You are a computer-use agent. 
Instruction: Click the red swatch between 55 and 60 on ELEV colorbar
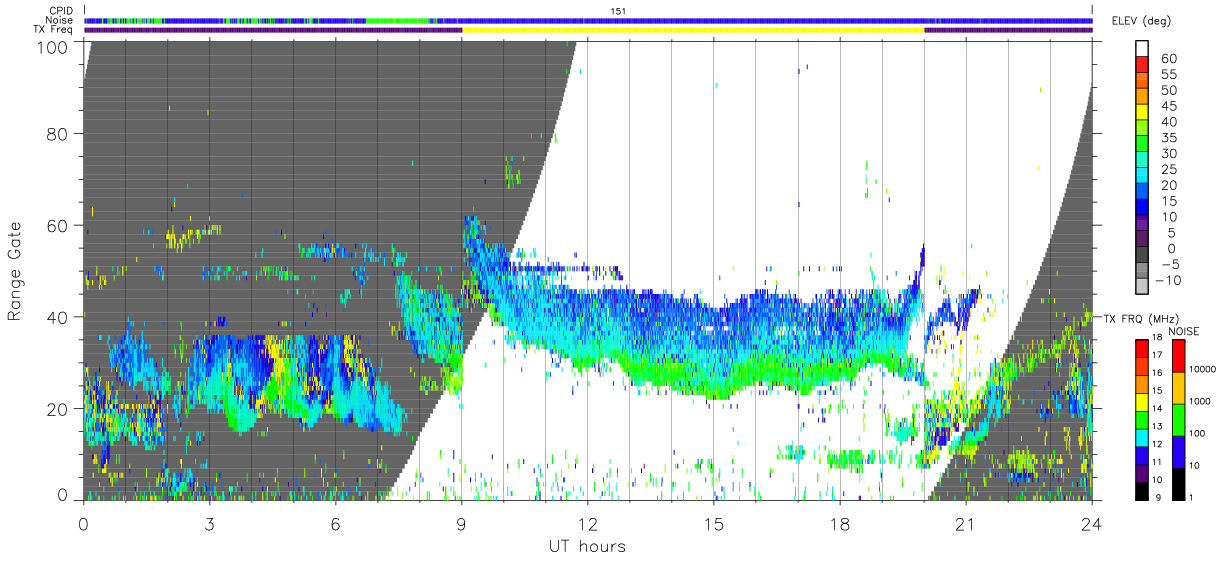tap(1143, 66)
